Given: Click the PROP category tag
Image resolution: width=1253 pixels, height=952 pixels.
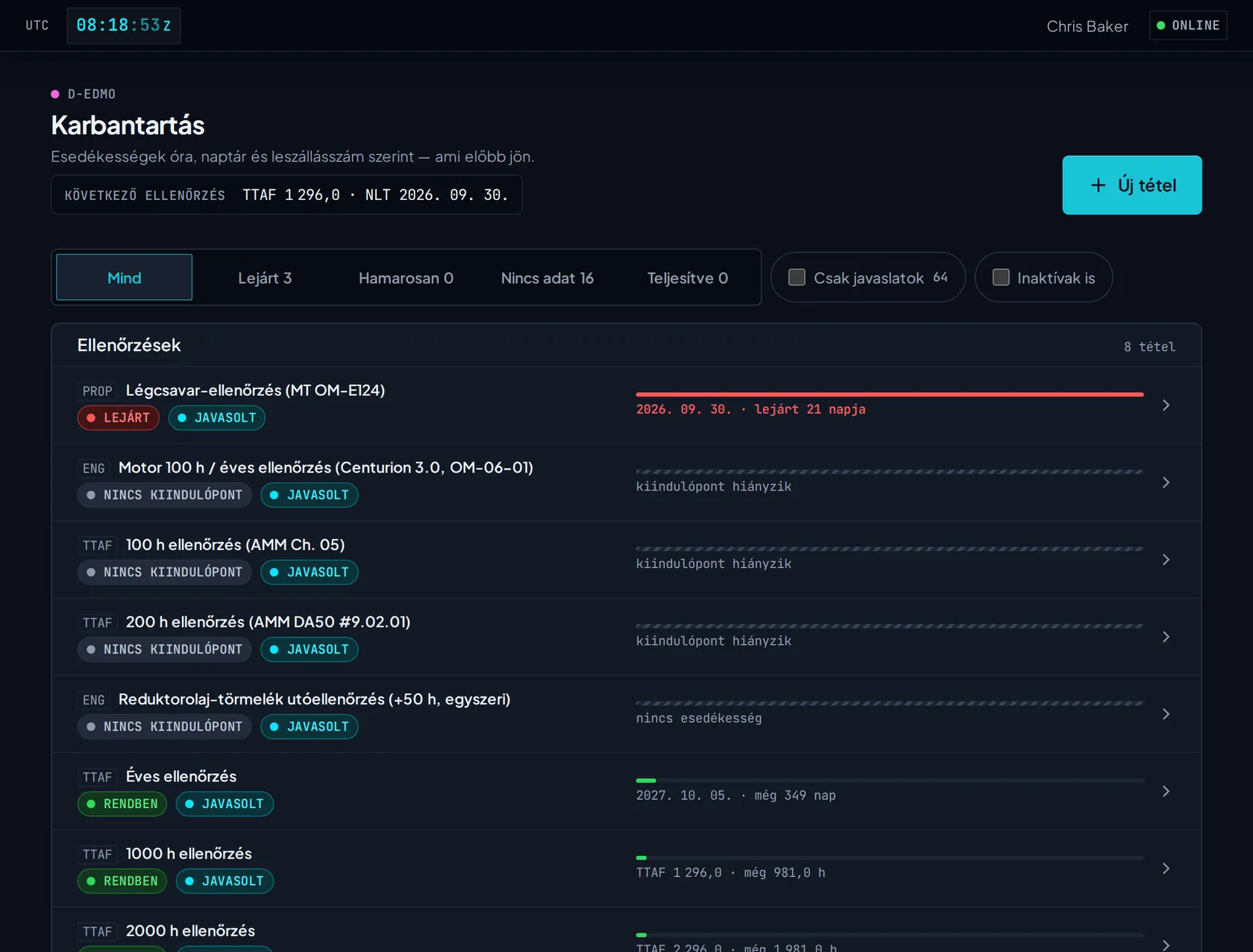Looking at the screenshot, I should click(97, 391).
